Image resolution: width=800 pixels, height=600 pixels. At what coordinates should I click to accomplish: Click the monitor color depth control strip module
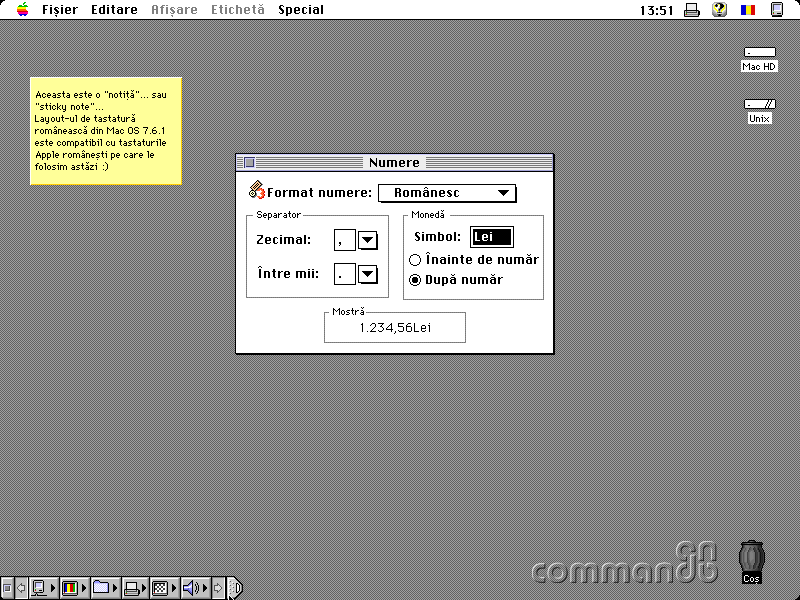(70, 588)
